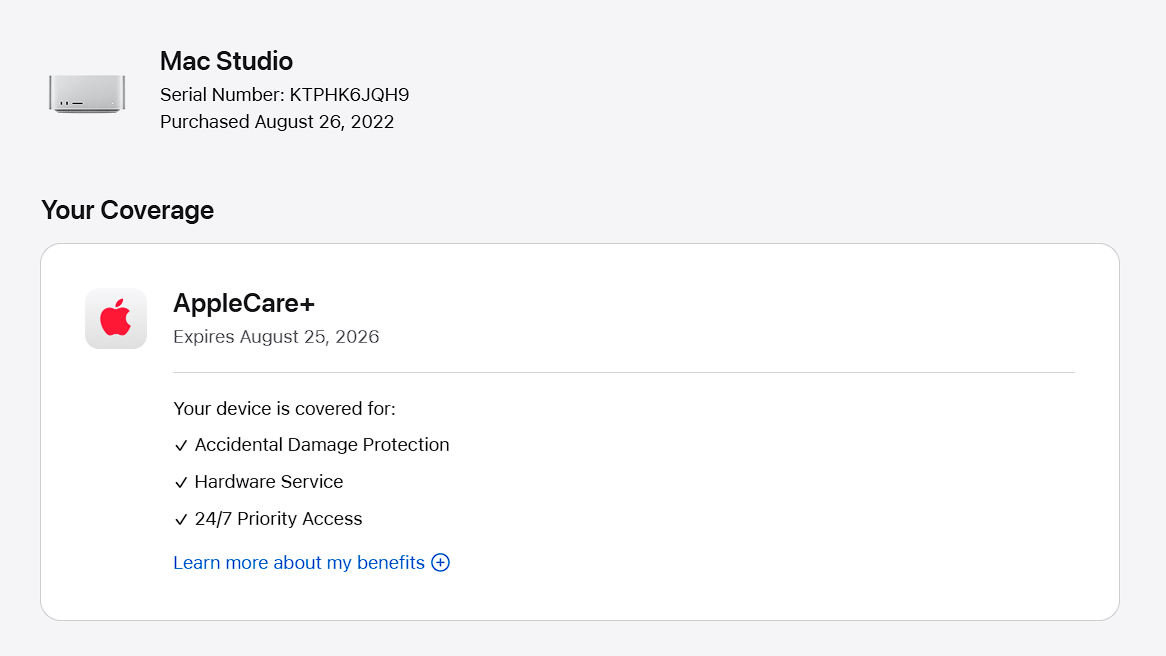Click the AppleCare+ plan title

click(x=244, y=302)
